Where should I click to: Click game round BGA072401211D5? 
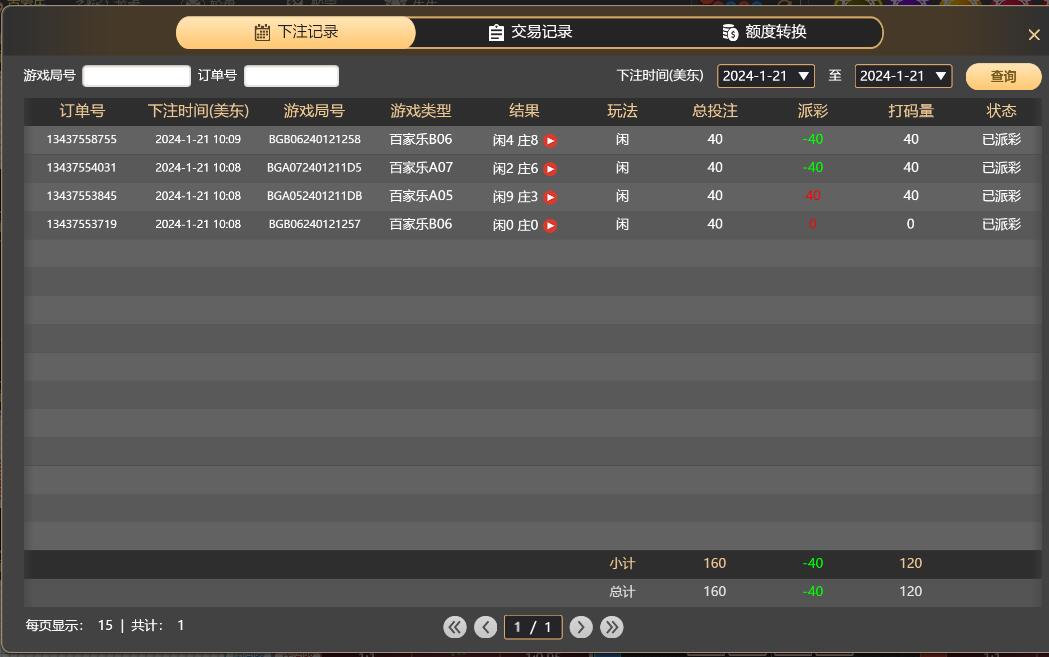tap(314, 167)
